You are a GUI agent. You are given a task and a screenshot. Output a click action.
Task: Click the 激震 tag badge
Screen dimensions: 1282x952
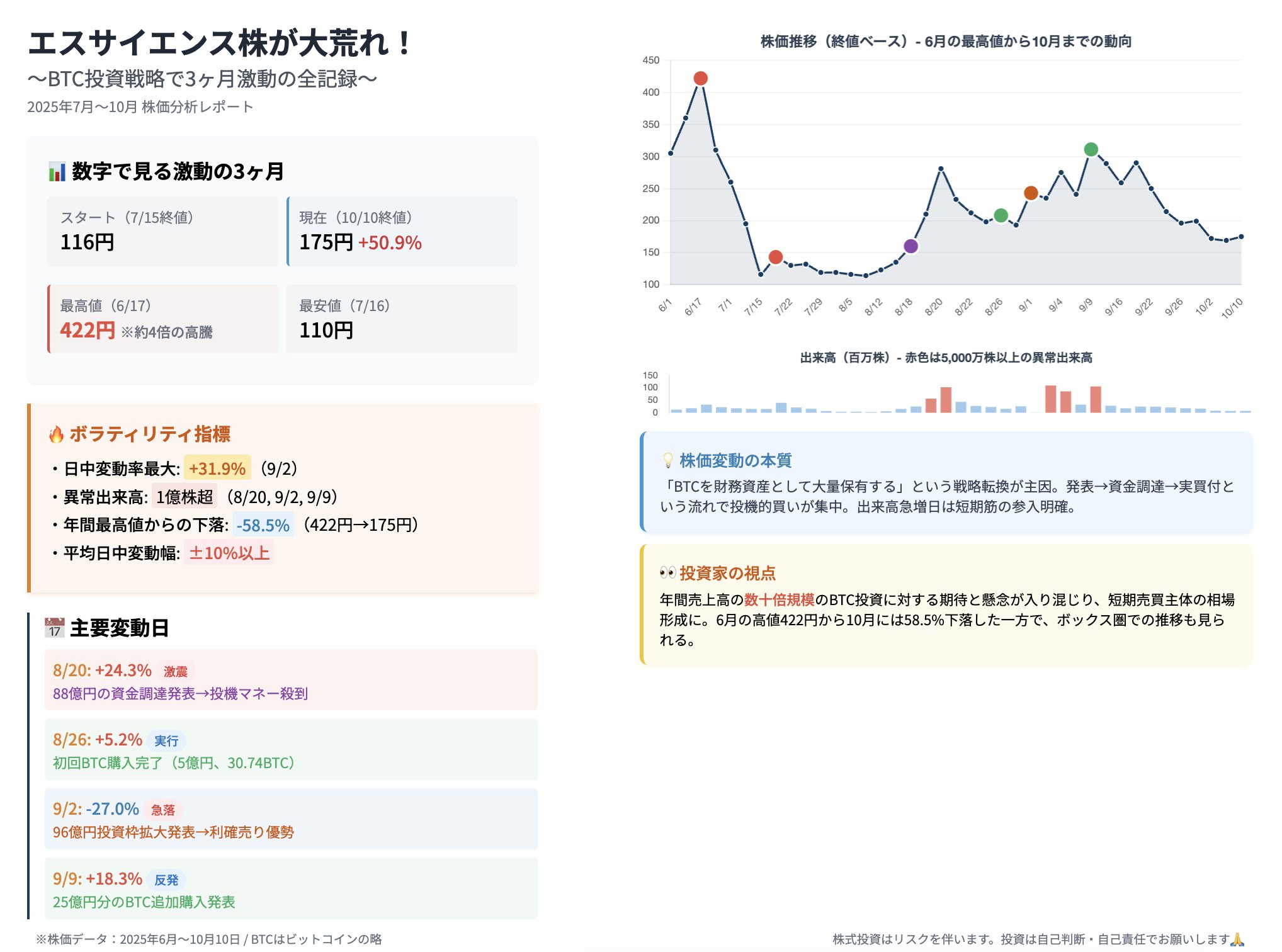click(x=175, y=672)
